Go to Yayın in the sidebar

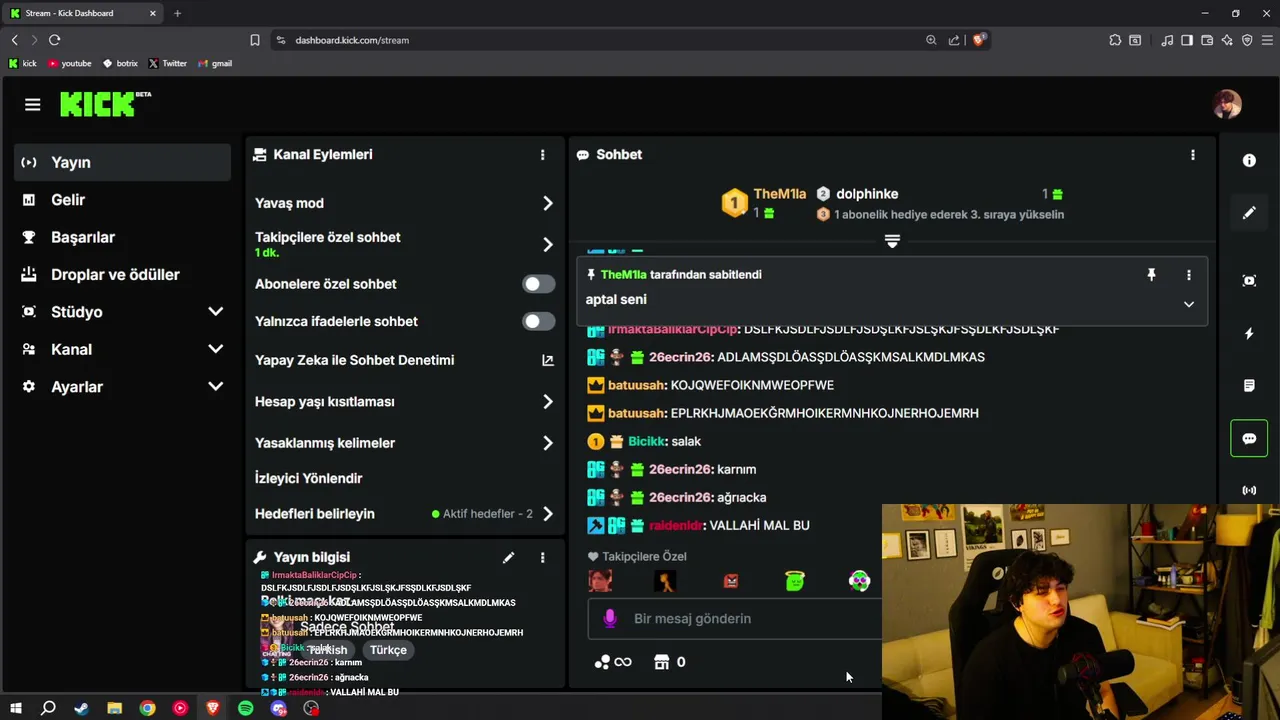point(122,162)
